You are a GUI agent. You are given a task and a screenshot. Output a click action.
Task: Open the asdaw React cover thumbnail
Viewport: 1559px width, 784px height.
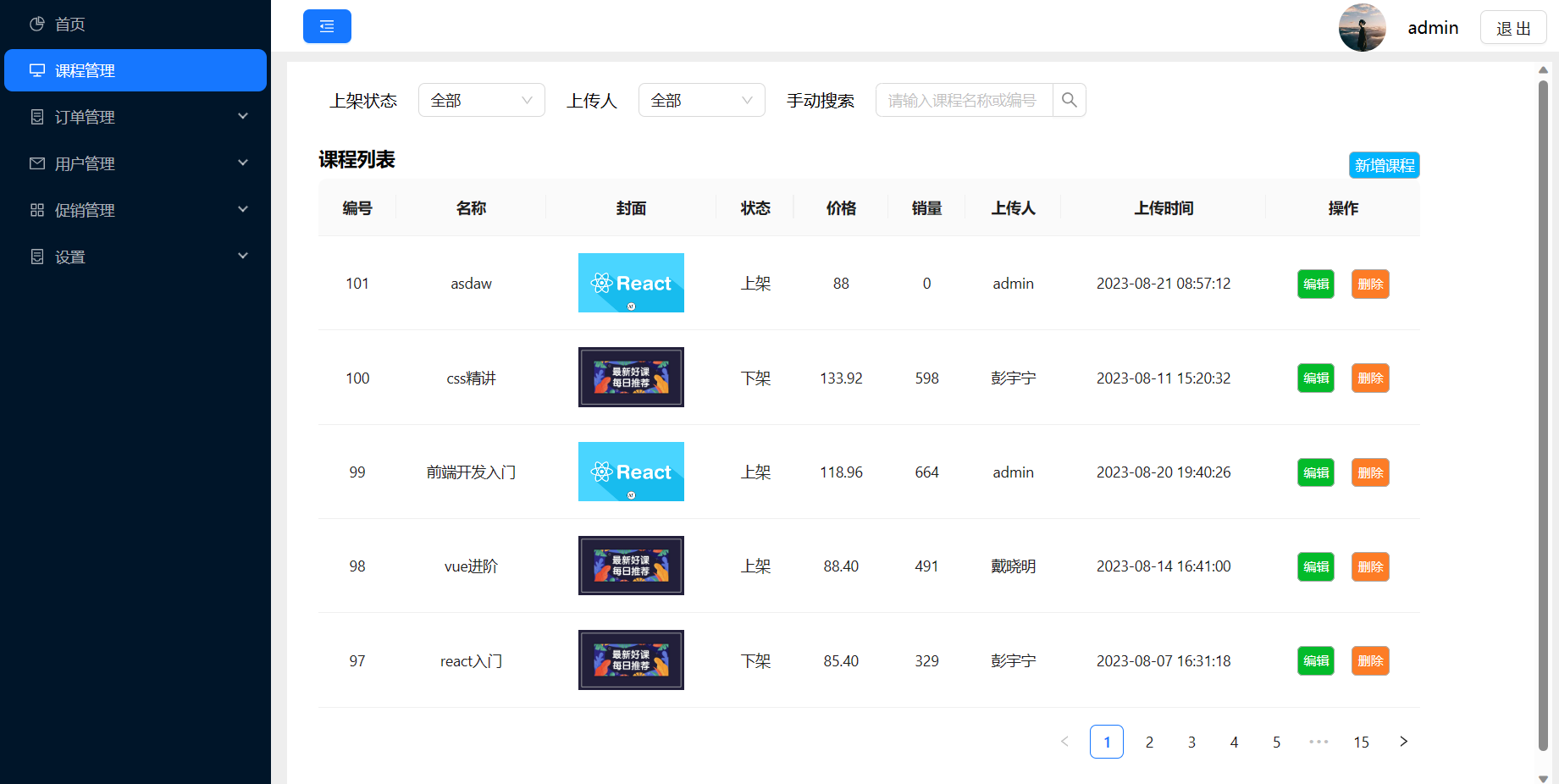click(631, 283)
